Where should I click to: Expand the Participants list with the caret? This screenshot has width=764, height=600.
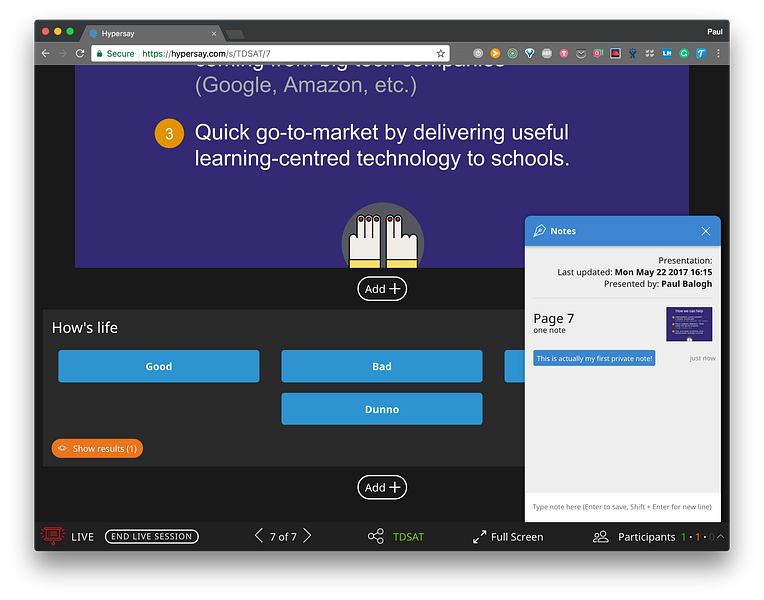point(721,536)
